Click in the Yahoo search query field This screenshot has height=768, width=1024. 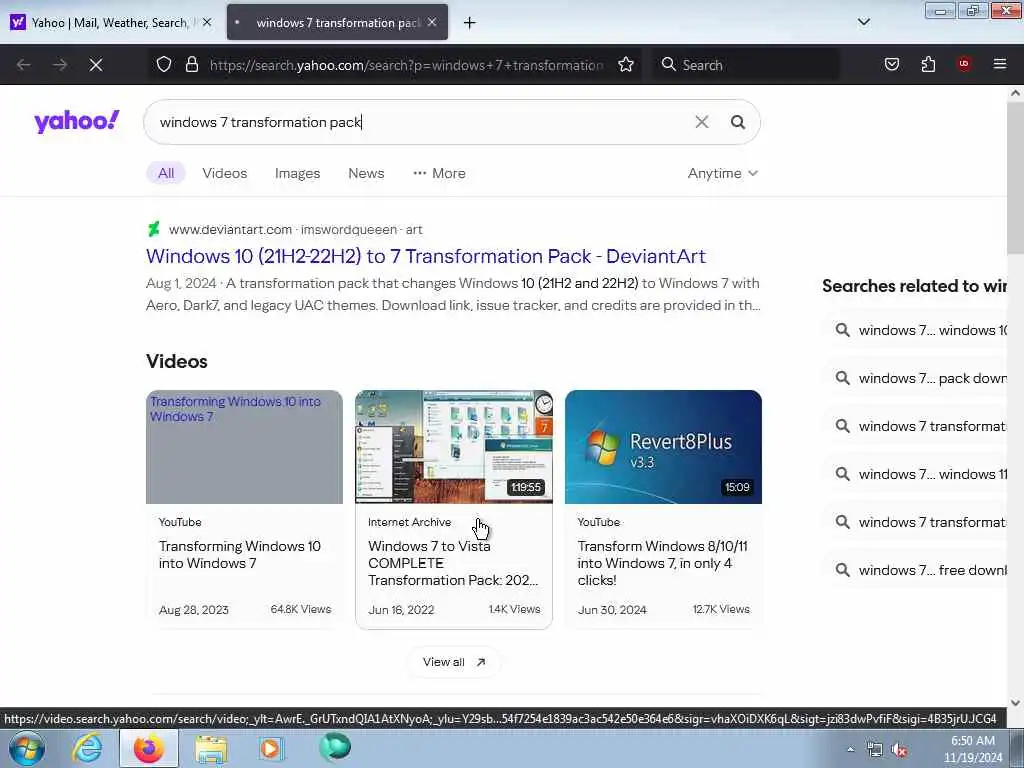pyautogui.click(x=418, y=122)
